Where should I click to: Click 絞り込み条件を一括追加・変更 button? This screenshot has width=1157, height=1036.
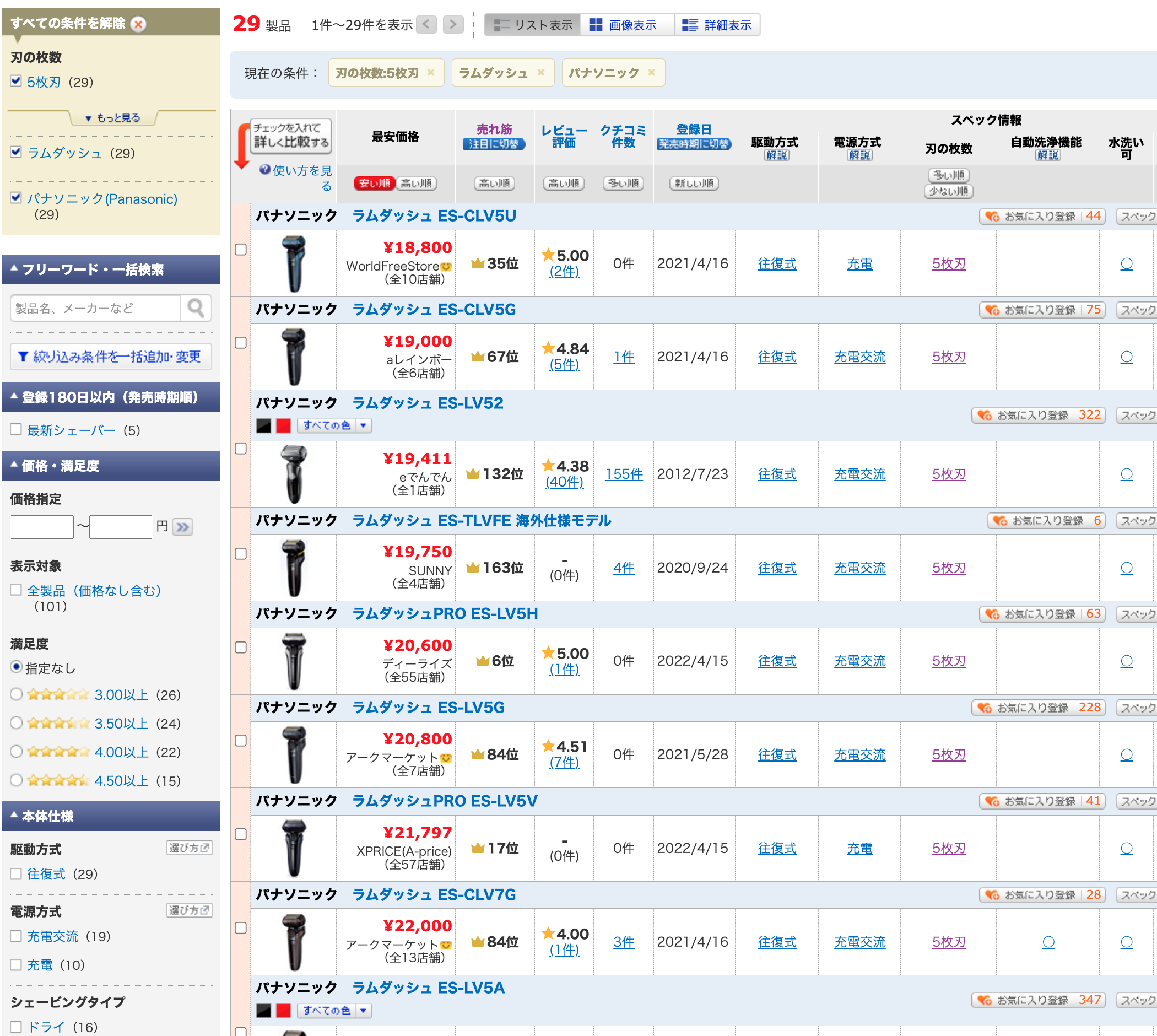[x=111, y=357]
